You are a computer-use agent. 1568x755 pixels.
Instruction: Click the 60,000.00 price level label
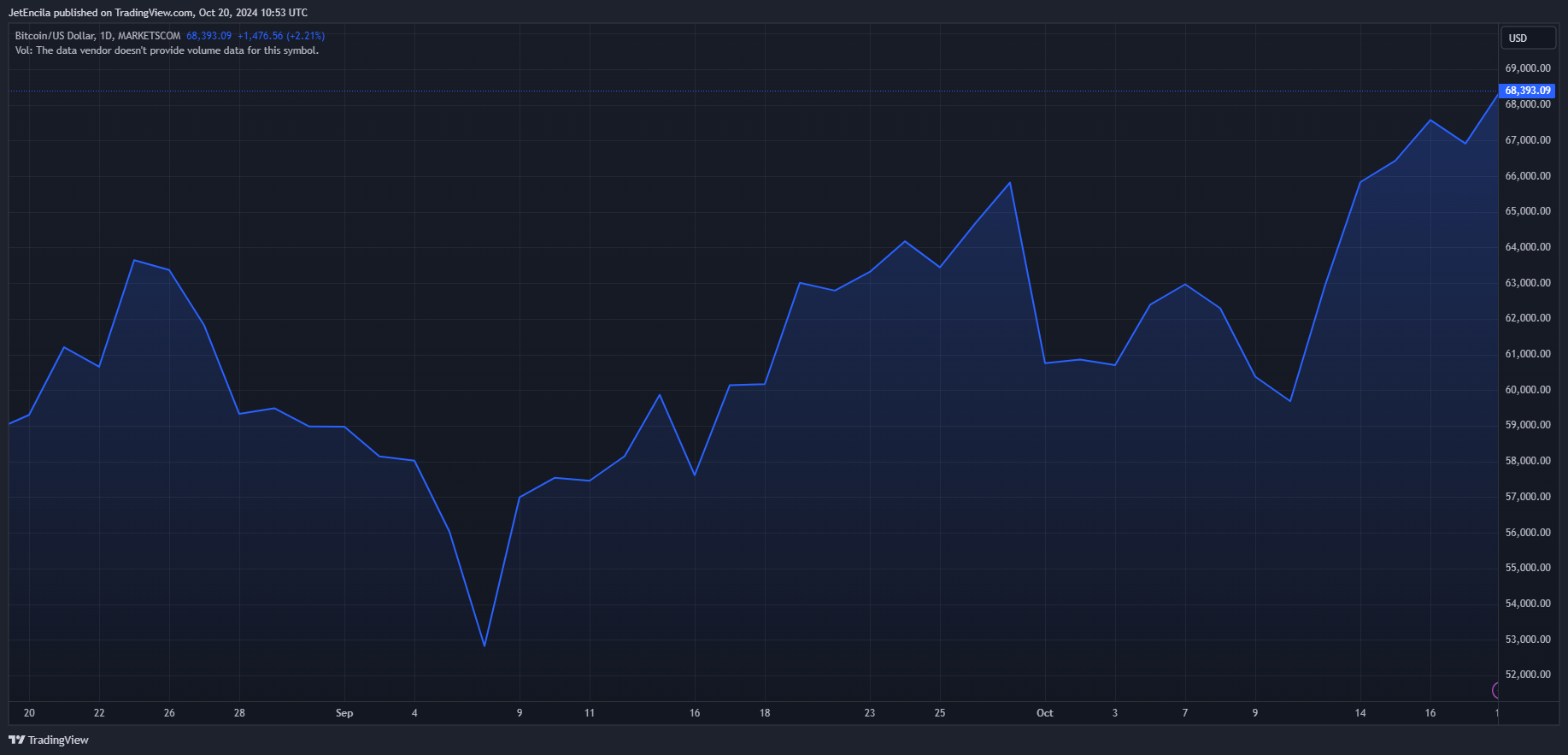1528,390
